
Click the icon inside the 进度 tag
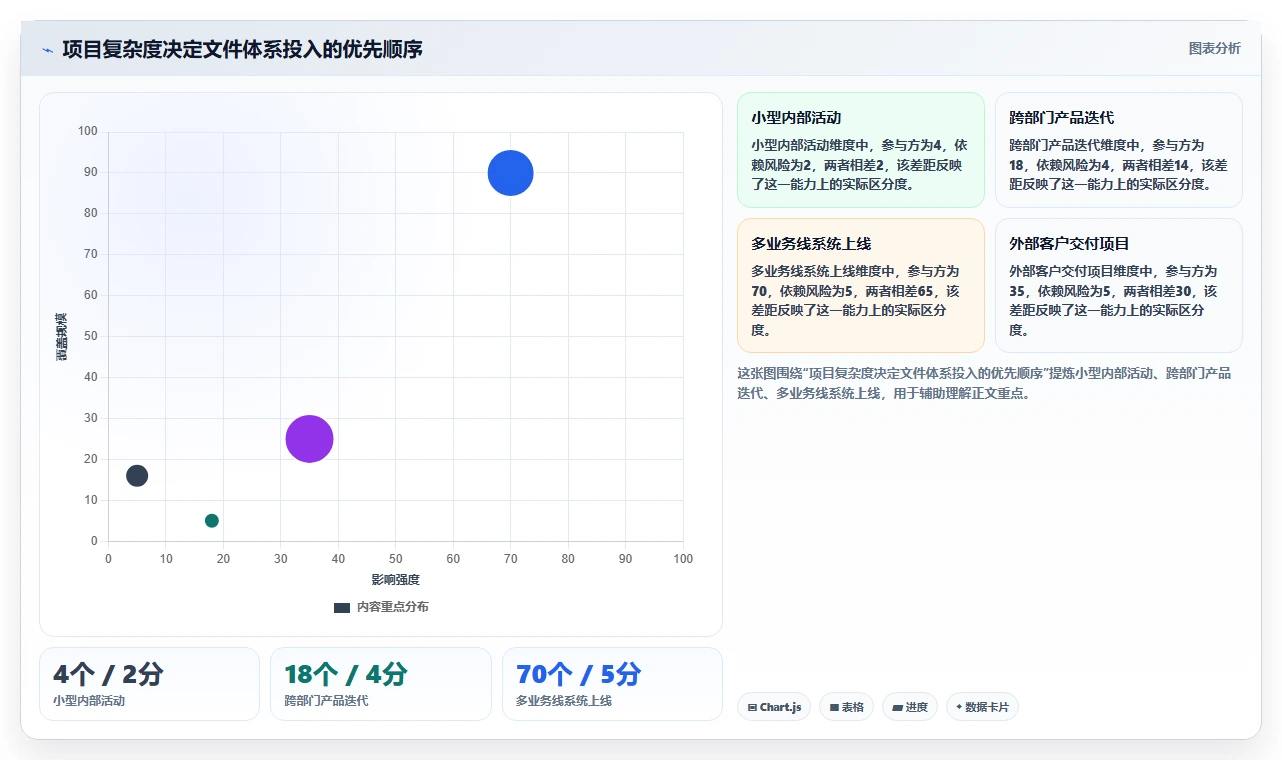pos(897,708)
